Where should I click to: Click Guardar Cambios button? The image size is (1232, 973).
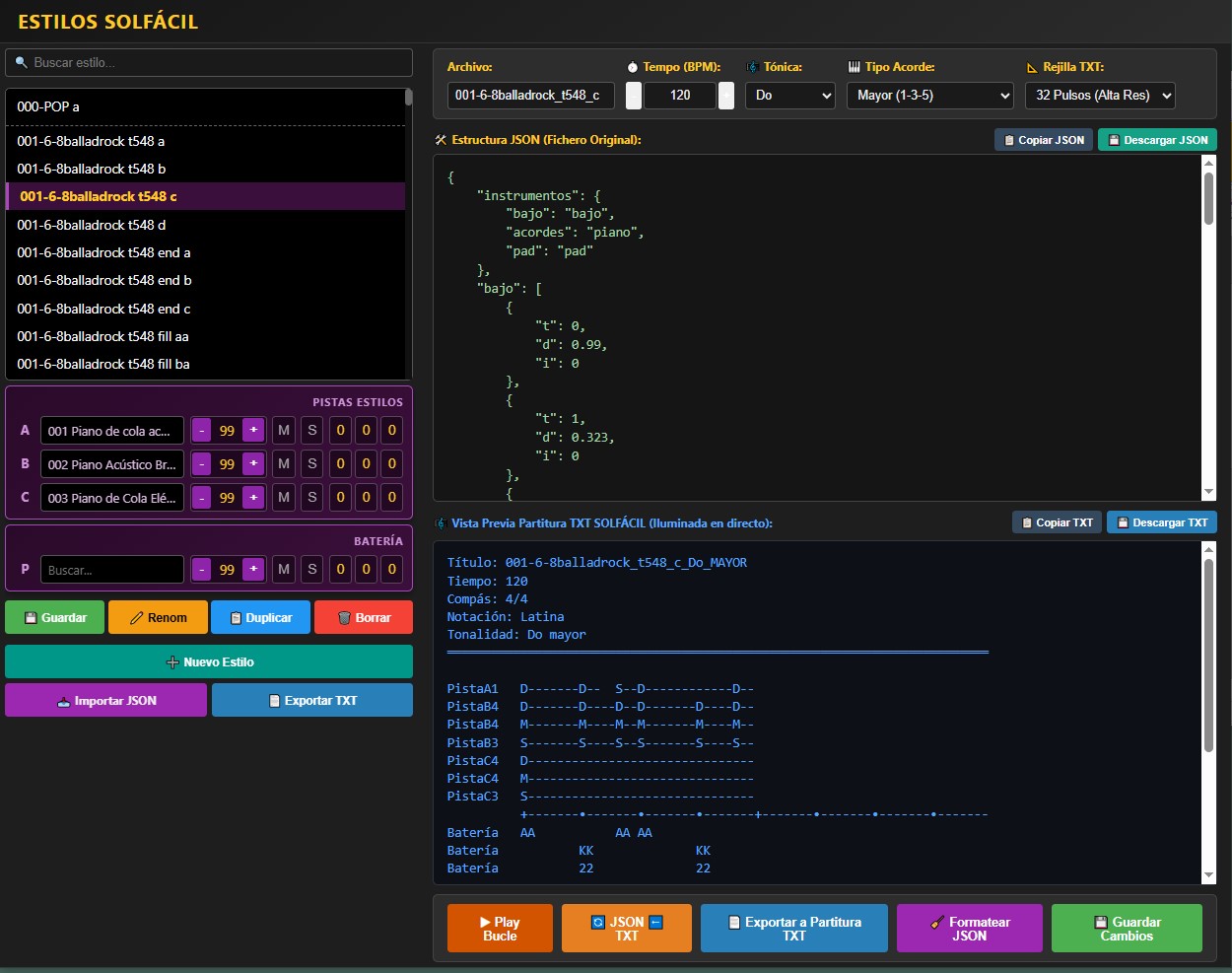(x=1127, y=929)
